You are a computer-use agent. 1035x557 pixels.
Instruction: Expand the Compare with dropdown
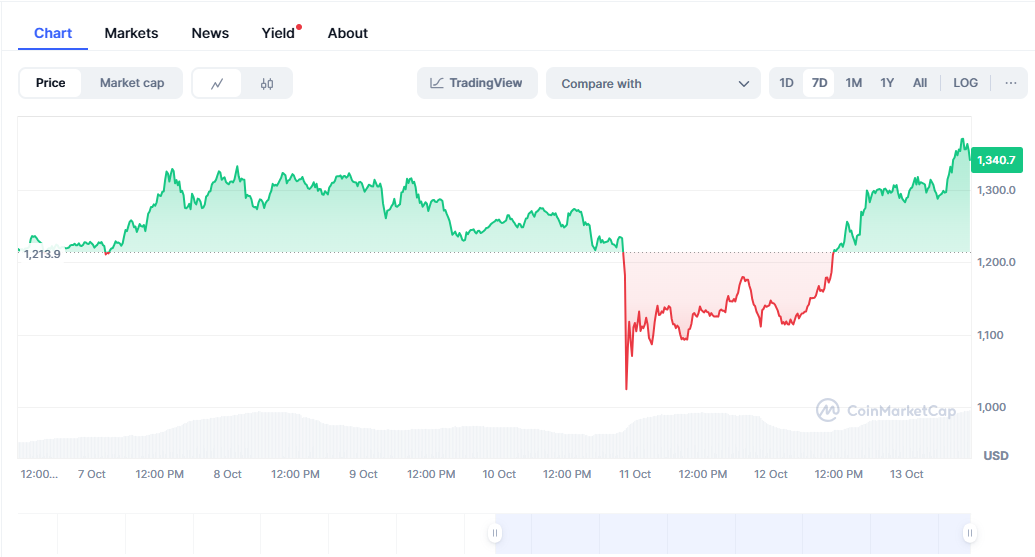coord(654,84)
